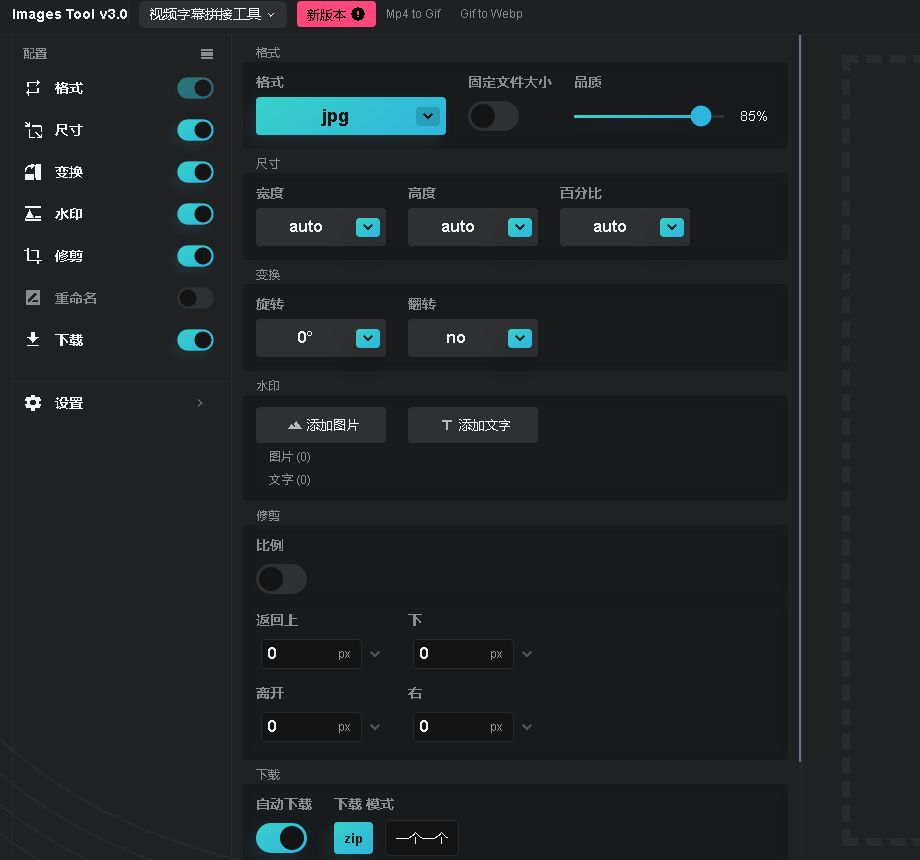Enable the 重命名 (Rename) toggle
This screenshot has height=860, width=920.
point(195,298)
